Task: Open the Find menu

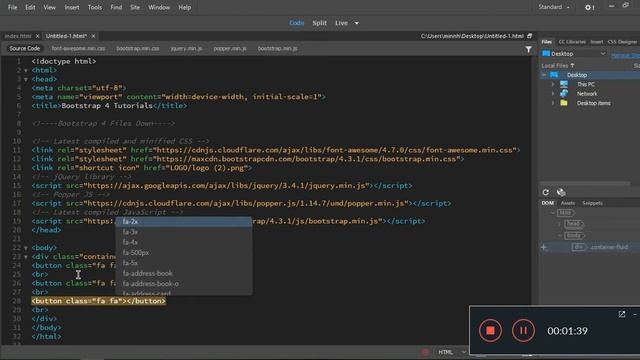Action: click(116, 7)
